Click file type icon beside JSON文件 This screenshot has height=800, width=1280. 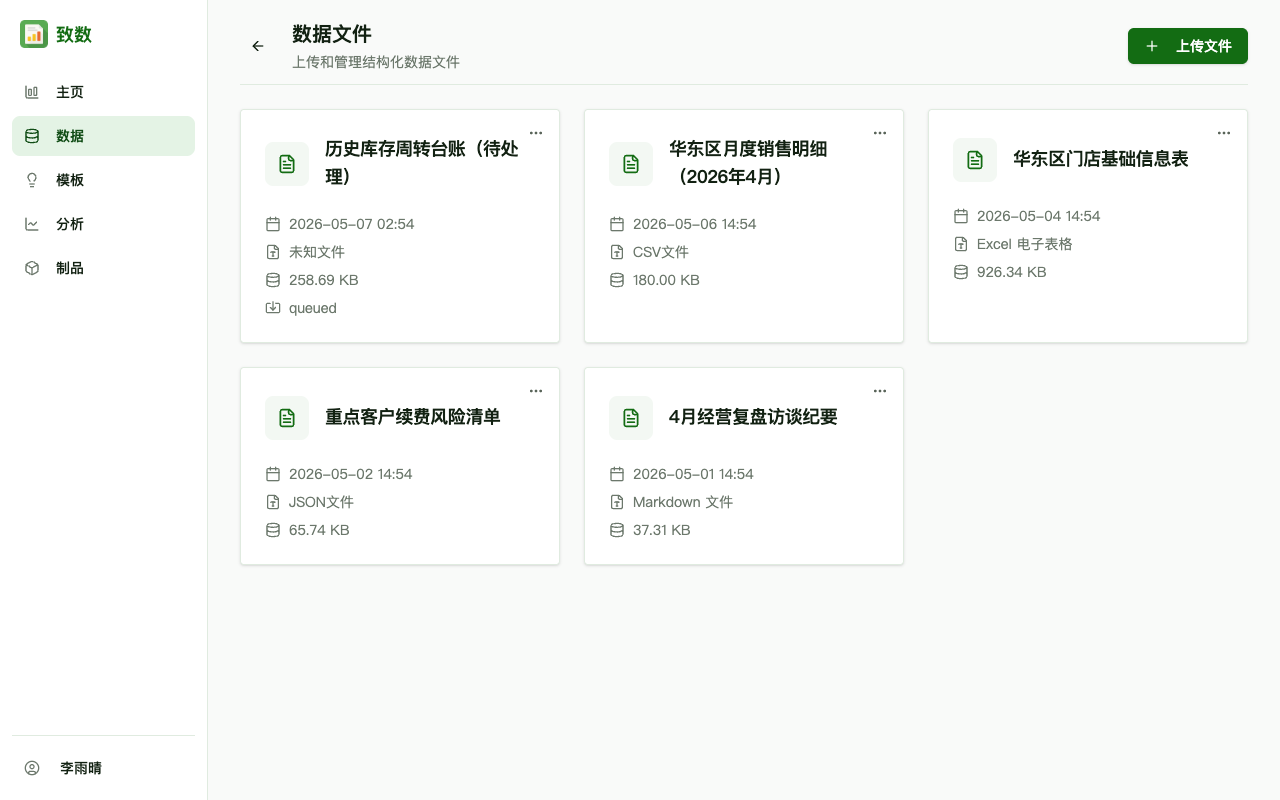point(273,502)
